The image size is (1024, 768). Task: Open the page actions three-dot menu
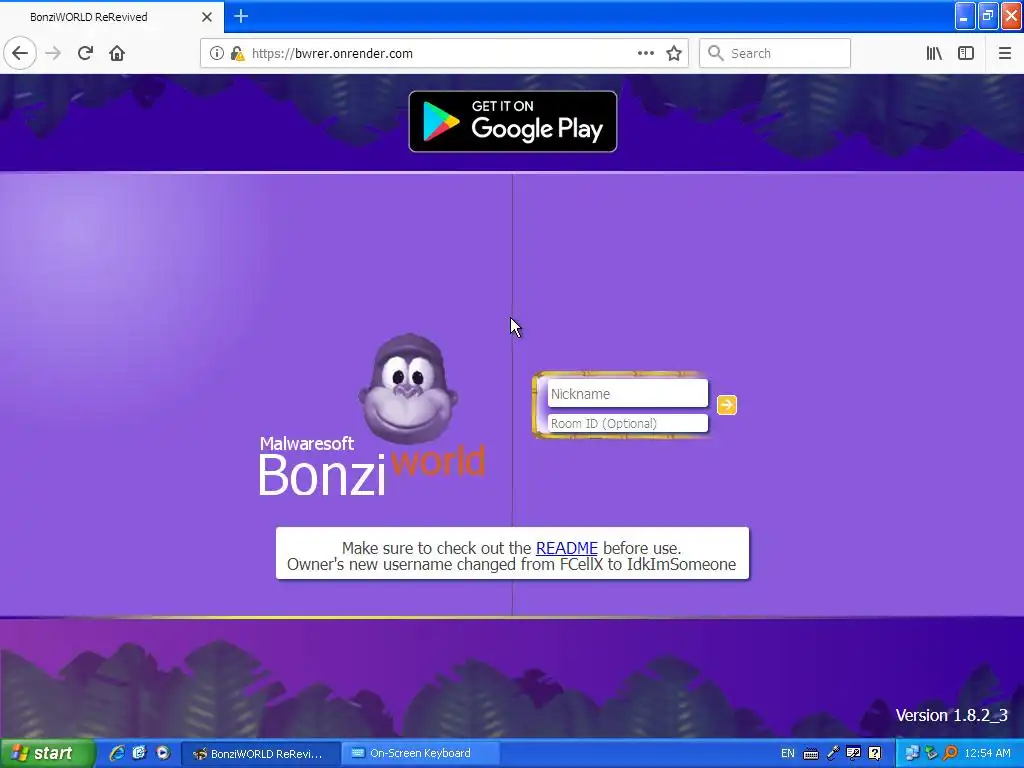(x=645, y=53)
